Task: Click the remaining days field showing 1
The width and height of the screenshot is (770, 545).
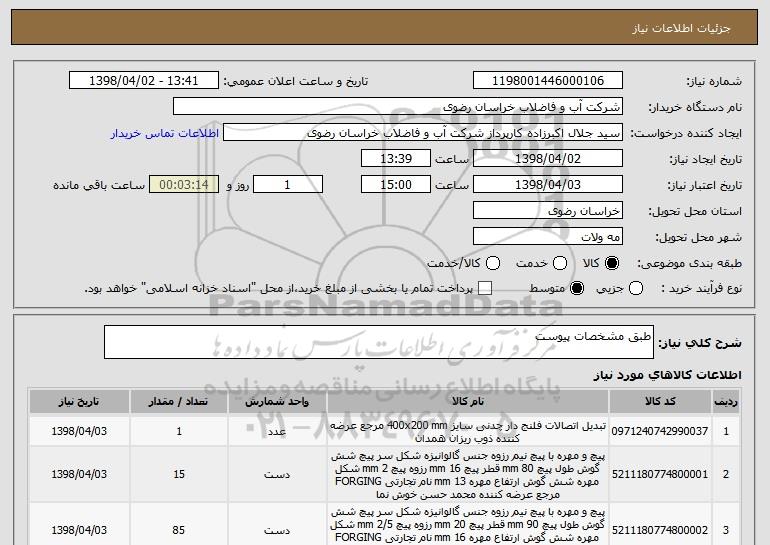Action: click(x=288, y=185)
